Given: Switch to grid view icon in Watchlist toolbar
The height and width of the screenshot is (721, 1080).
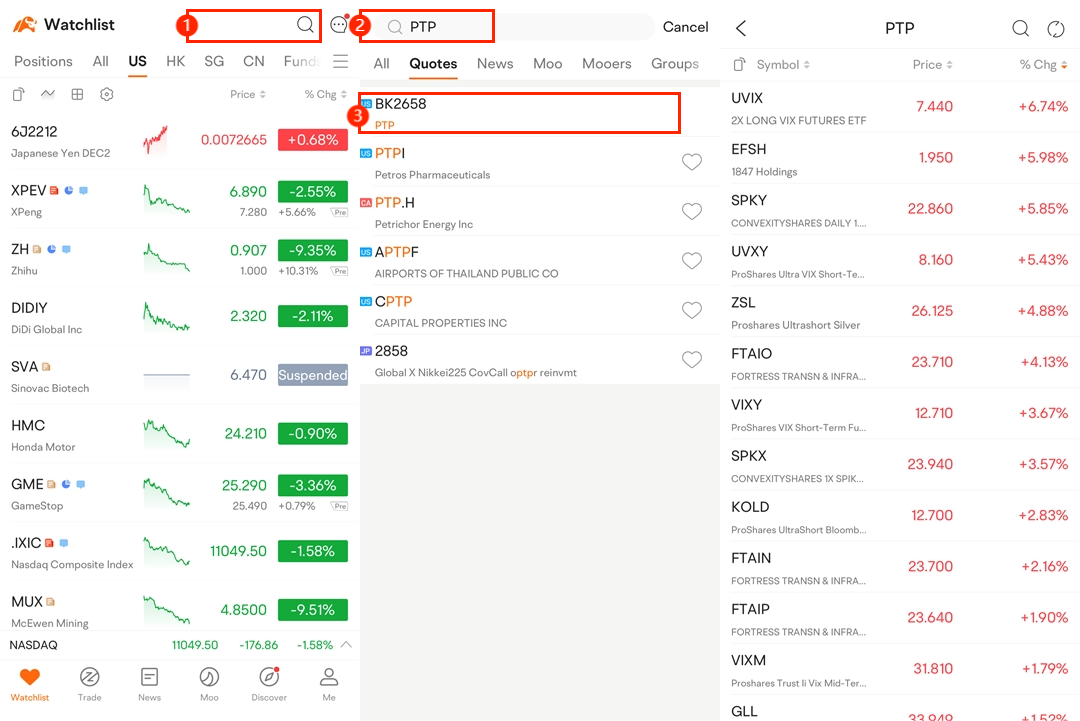Looking at the screenshot, I should pyautogui.click(x=77, y=94).
